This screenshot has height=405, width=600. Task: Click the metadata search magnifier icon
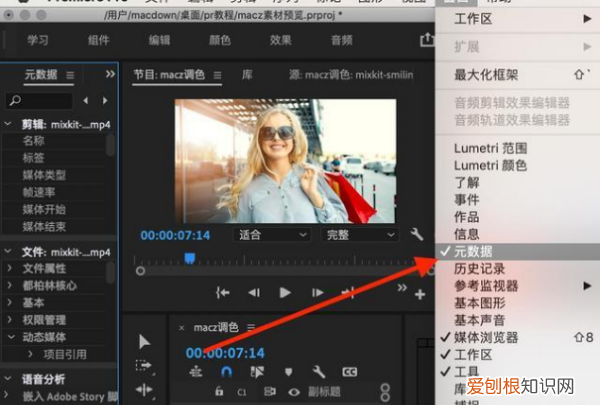click(x=15, y=100)
